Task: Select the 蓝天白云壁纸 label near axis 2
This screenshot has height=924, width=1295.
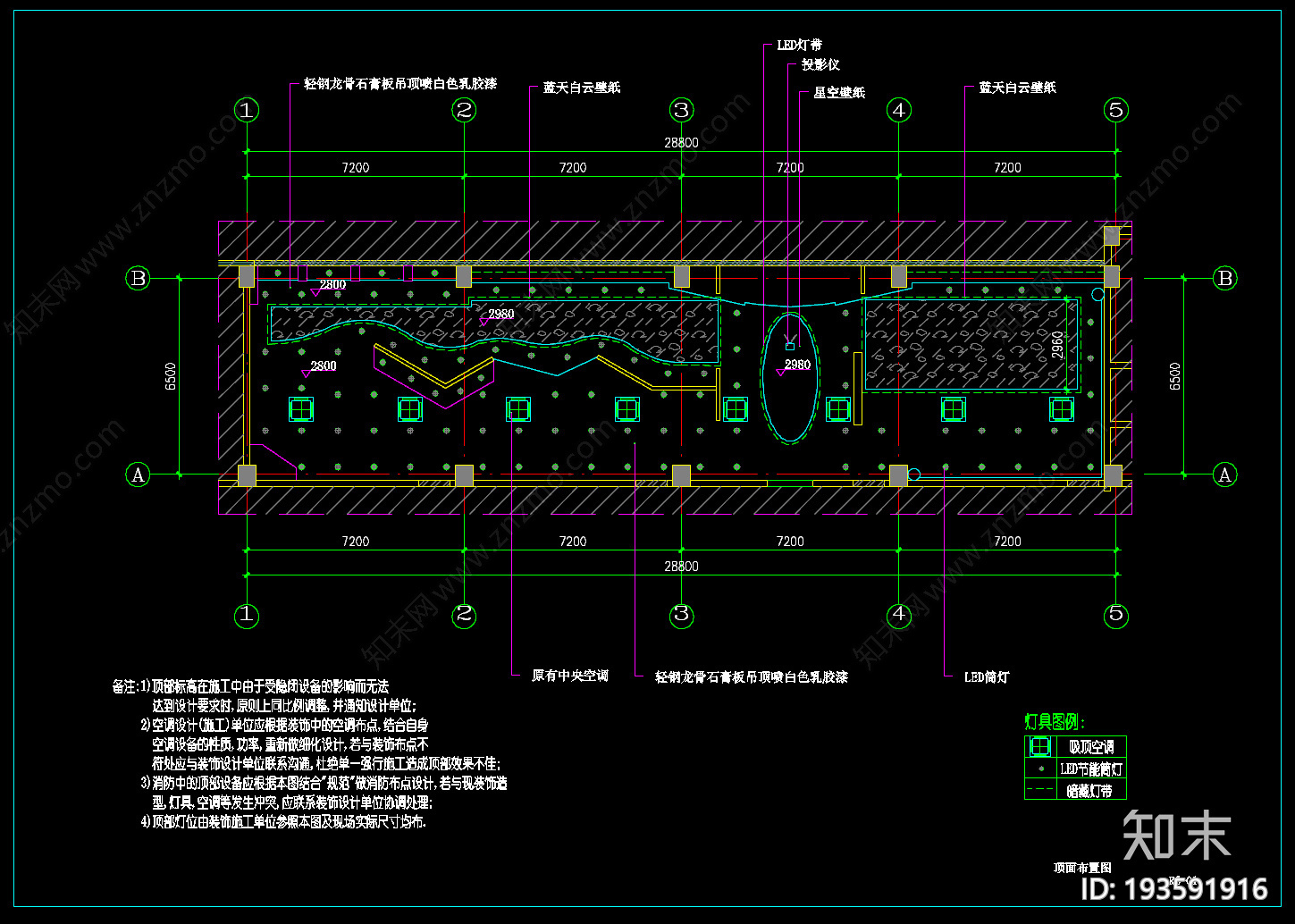Action: point(582,88)
